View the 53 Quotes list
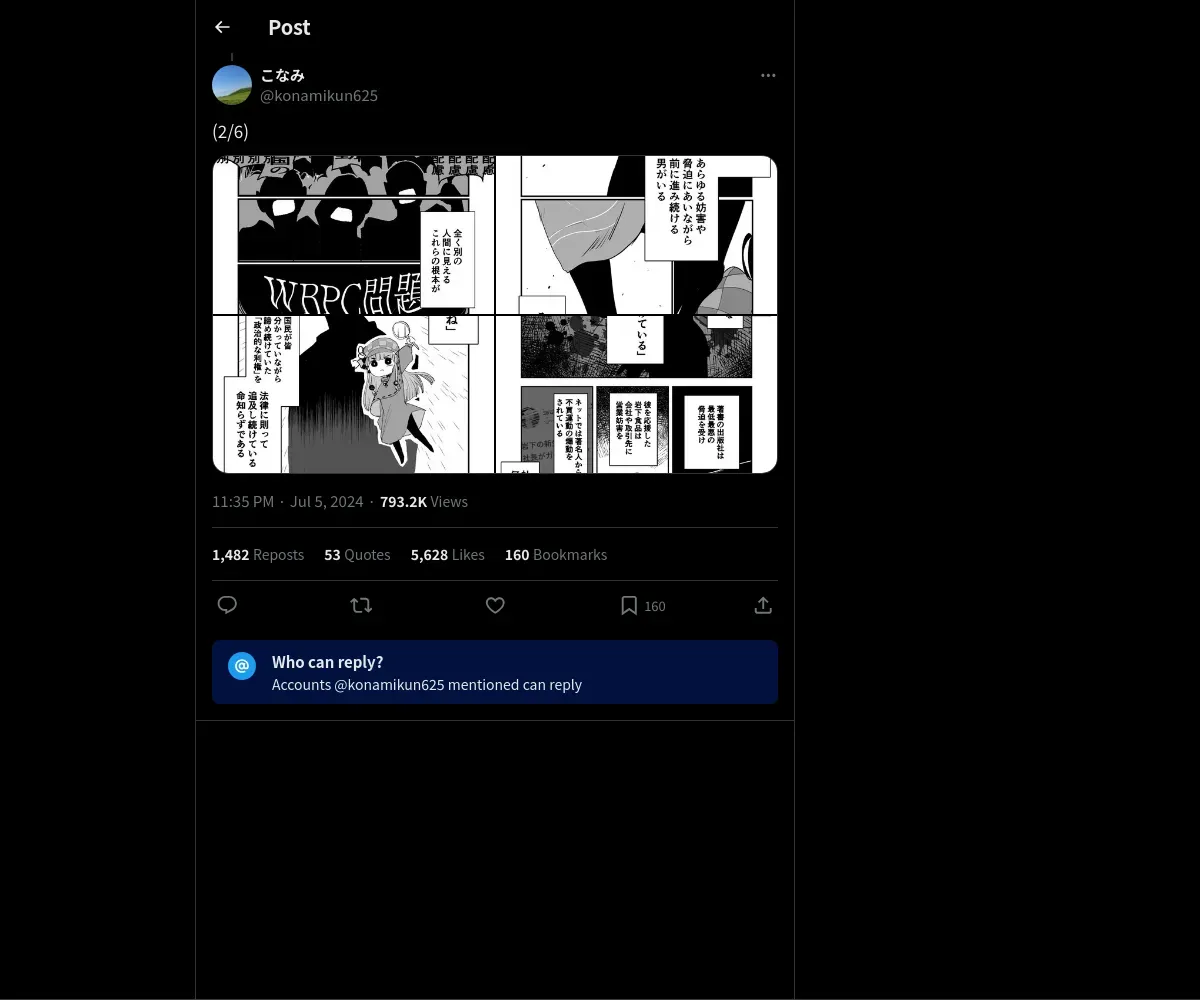Screen dimensions: 1200x1000 357,554
